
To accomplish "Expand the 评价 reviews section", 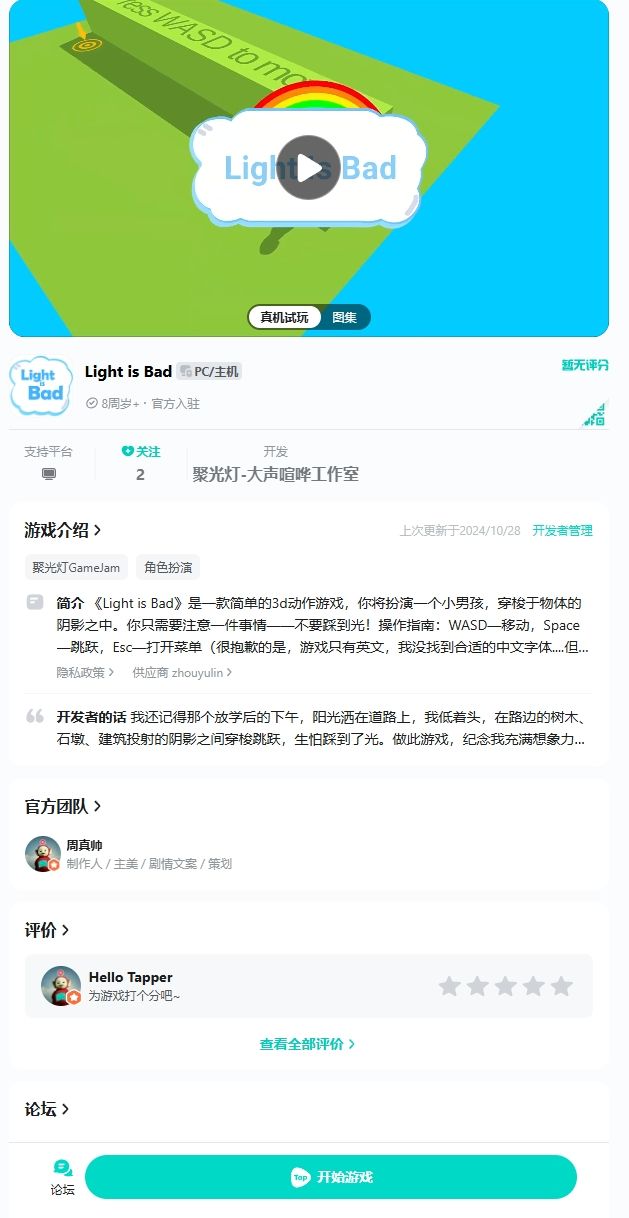I will [47, 930].
